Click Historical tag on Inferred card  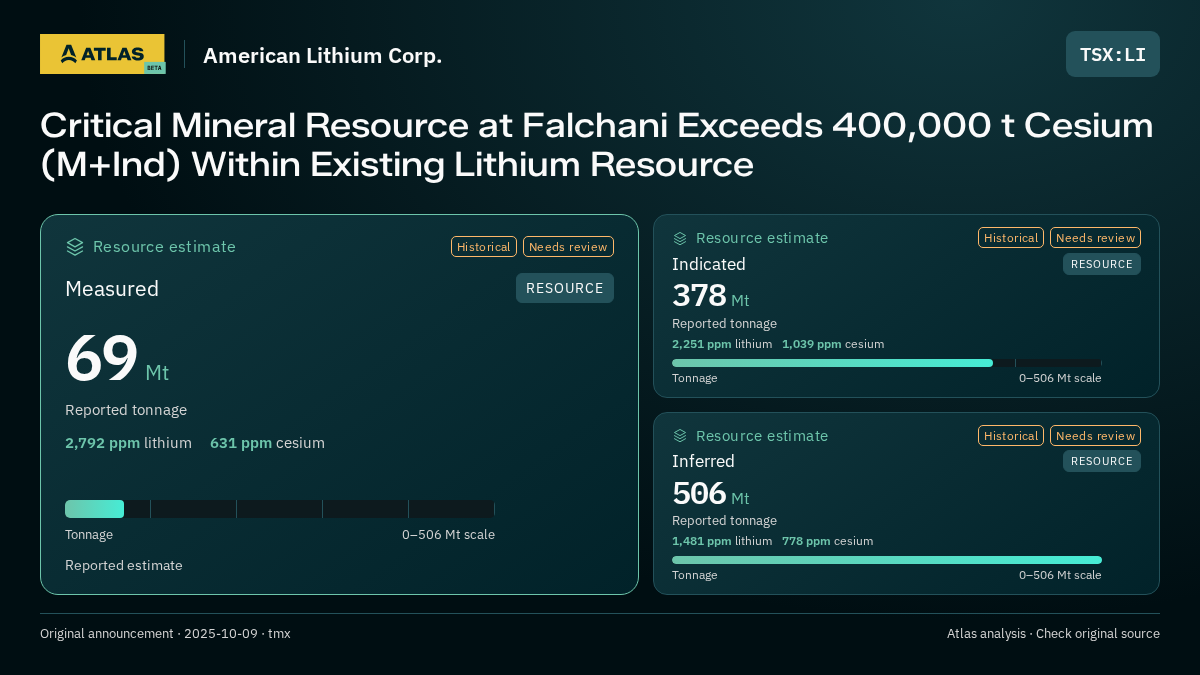point(1011,436)
